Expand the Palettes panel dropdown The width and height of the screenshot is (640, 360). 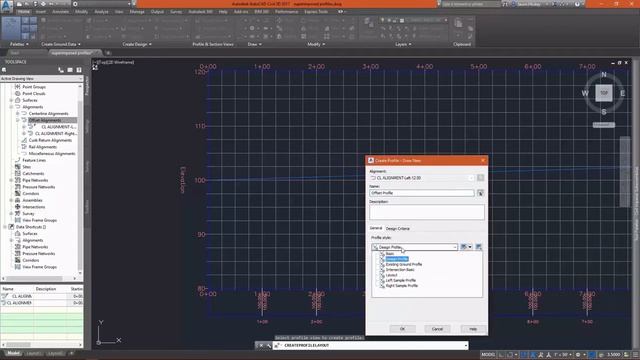(19, 44)
